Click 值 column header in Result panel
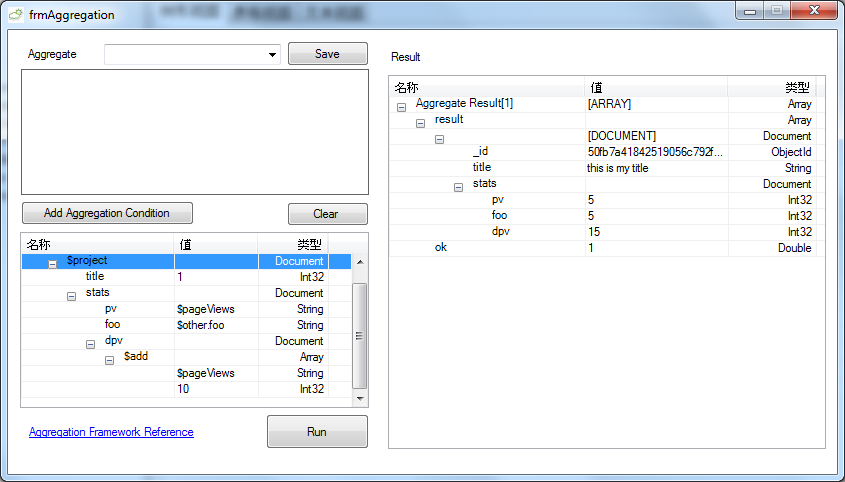This screenshot has width=845, height=482. (656, 87)
